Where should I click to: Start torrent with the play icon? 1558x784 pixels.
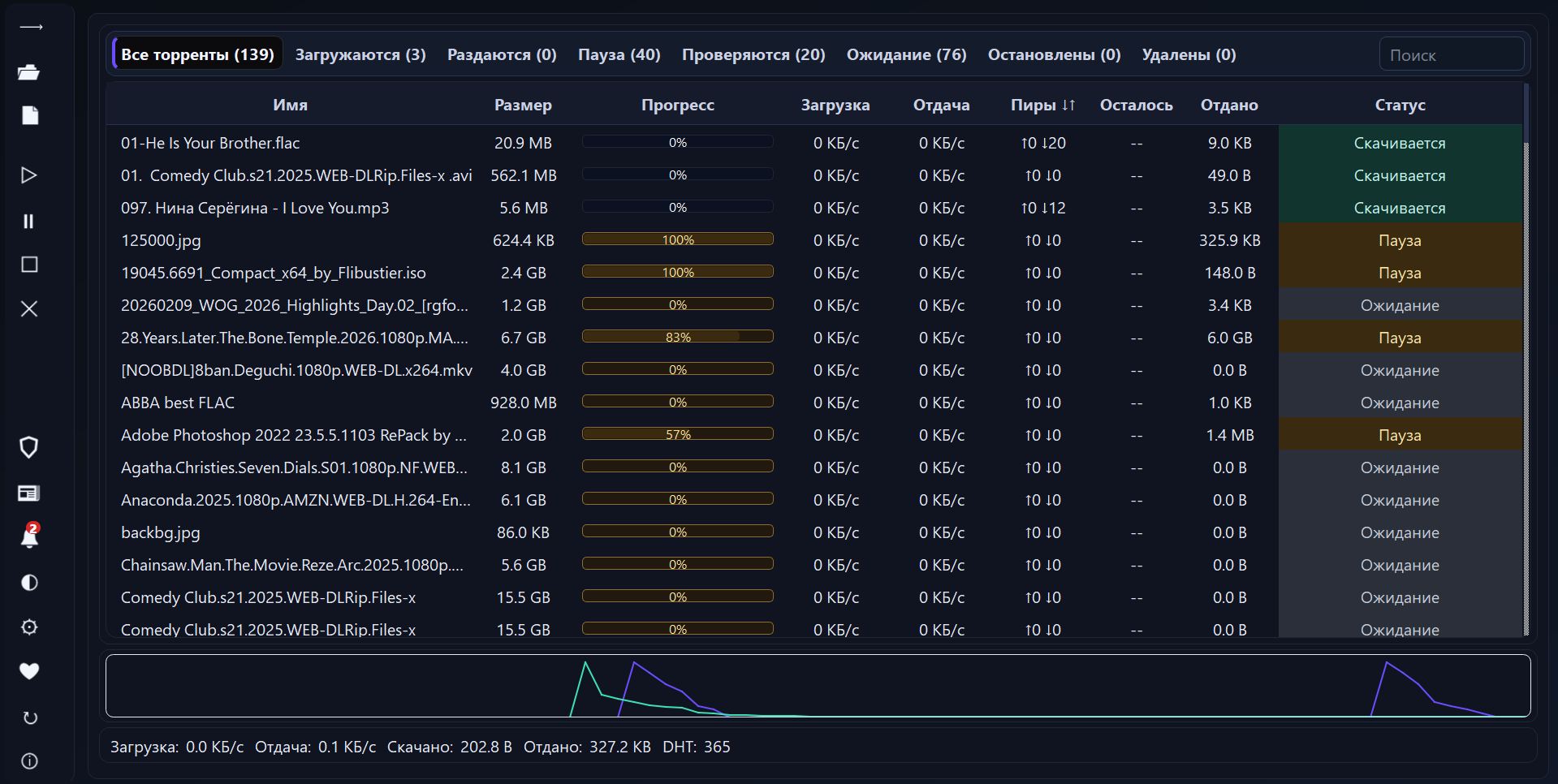tap(29, 175)
